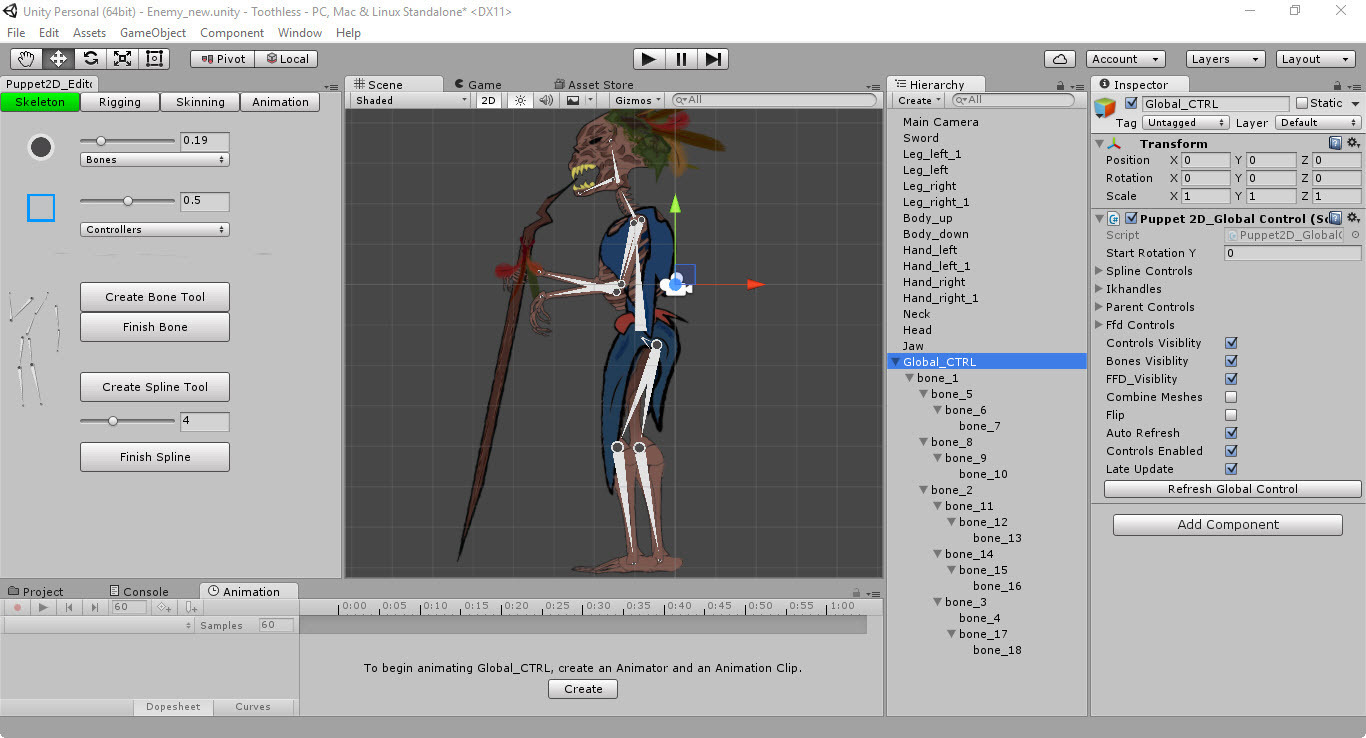Open the Component menu
The image size is (1366, 738).
click(x=232, y=33)
